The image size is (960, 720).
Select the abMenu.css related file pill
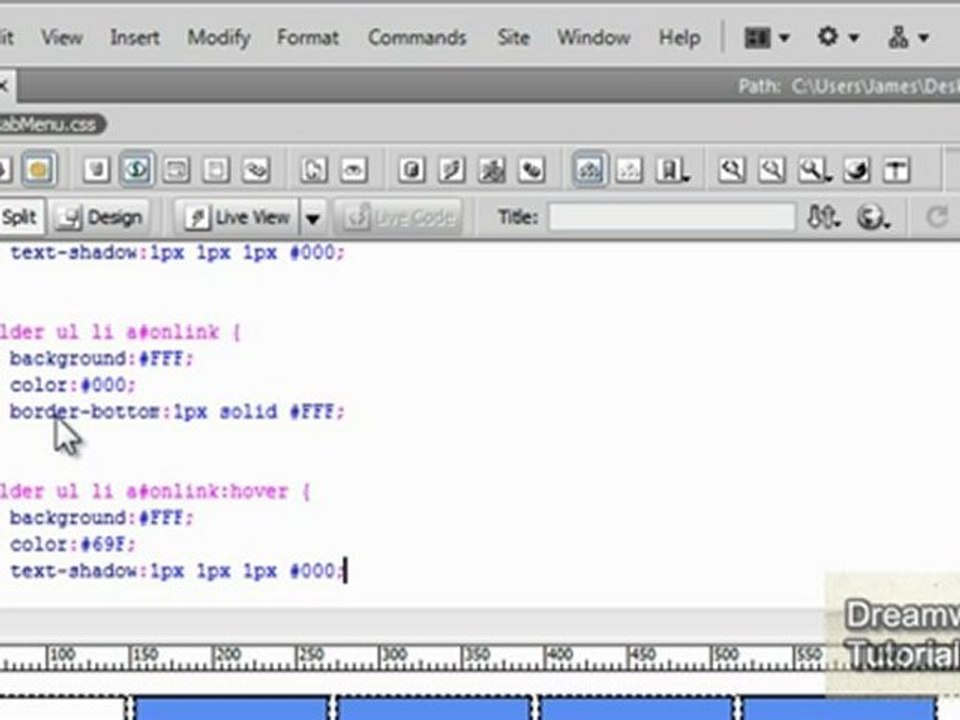click(x=51, y=124)
